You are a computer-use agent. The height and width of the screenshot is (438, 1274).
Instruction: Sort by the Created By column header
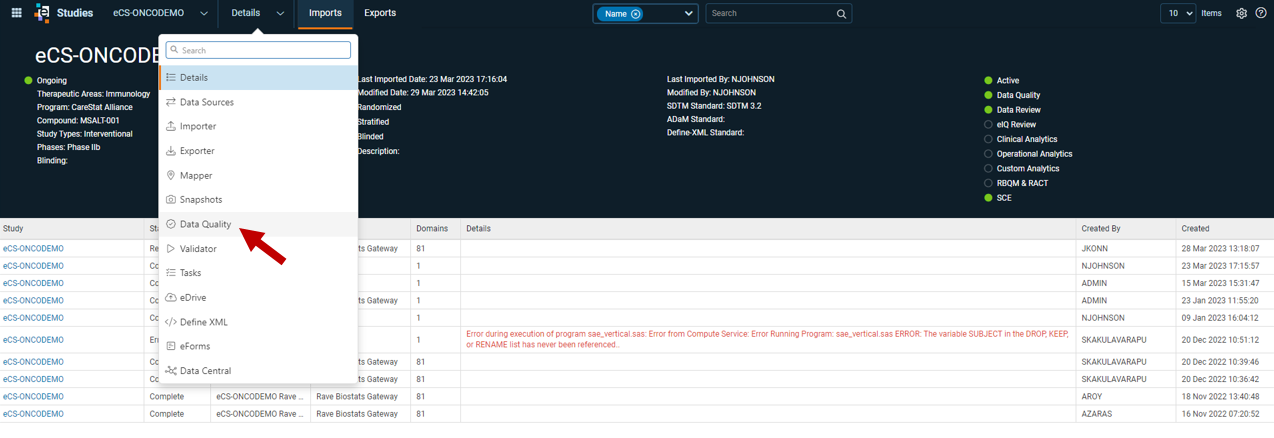pyautogui.click(x=1101, y=229)
